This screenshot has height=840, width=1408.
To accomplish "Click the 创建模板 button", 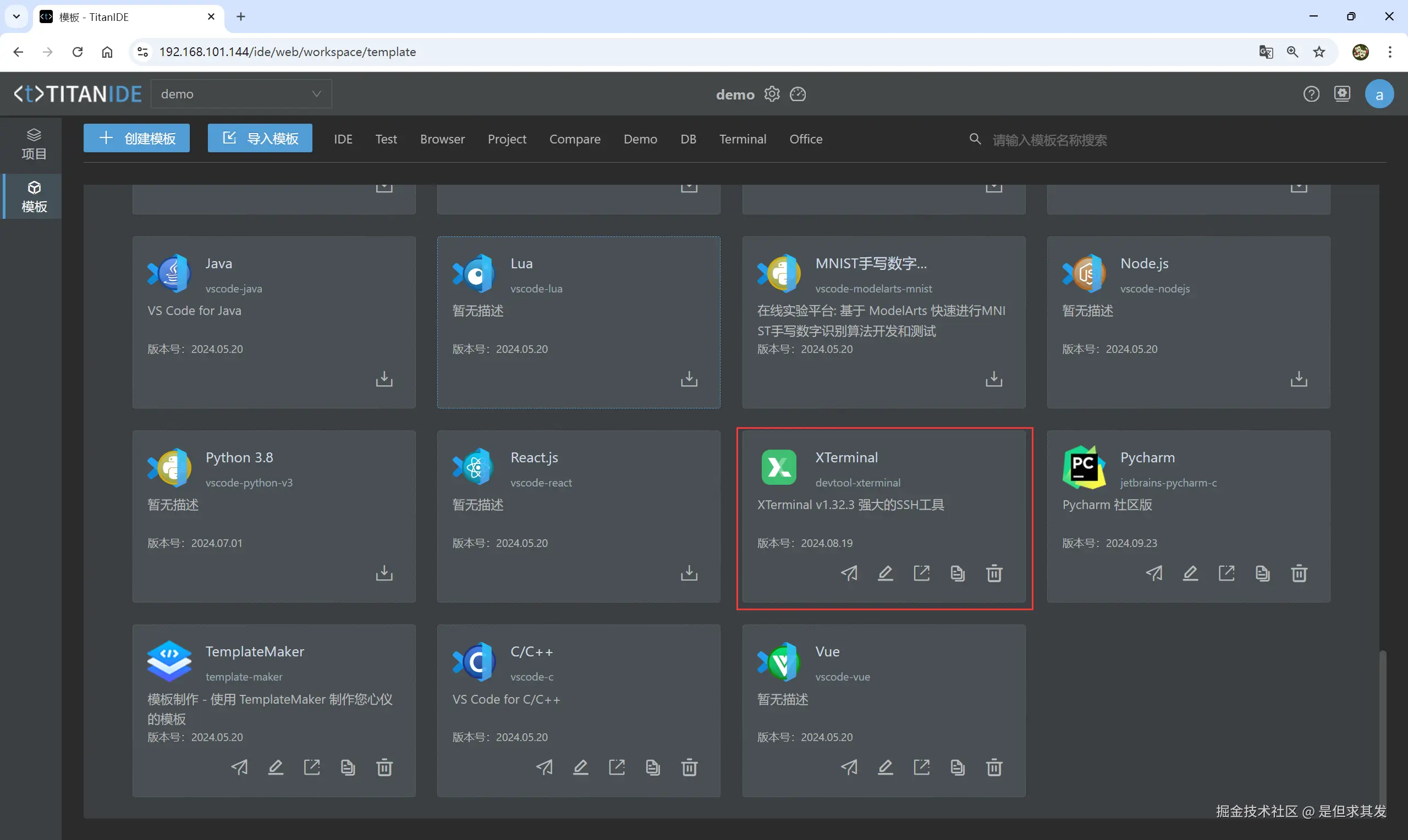I will pyautogui.click(x=136, y=139).
